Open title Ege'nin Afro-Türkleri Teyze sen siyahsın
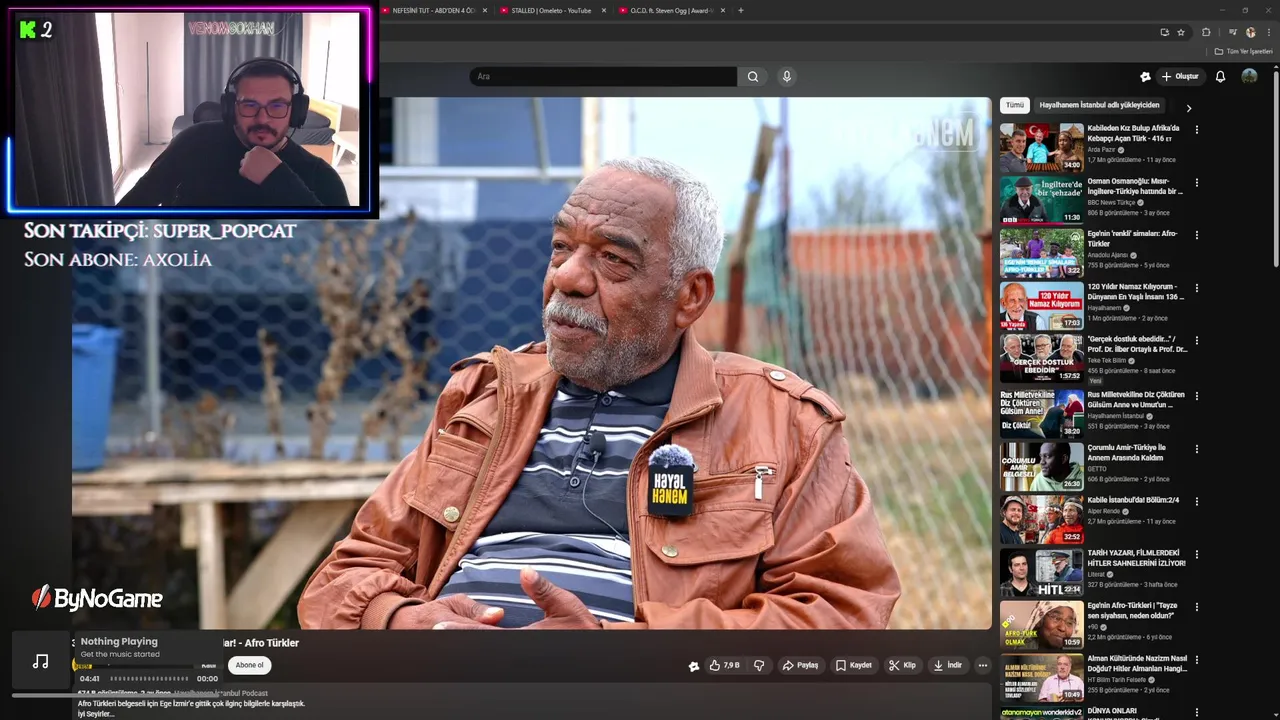Image resolution: width=1280 pixels, height=720 pixels. [1131, 611]
